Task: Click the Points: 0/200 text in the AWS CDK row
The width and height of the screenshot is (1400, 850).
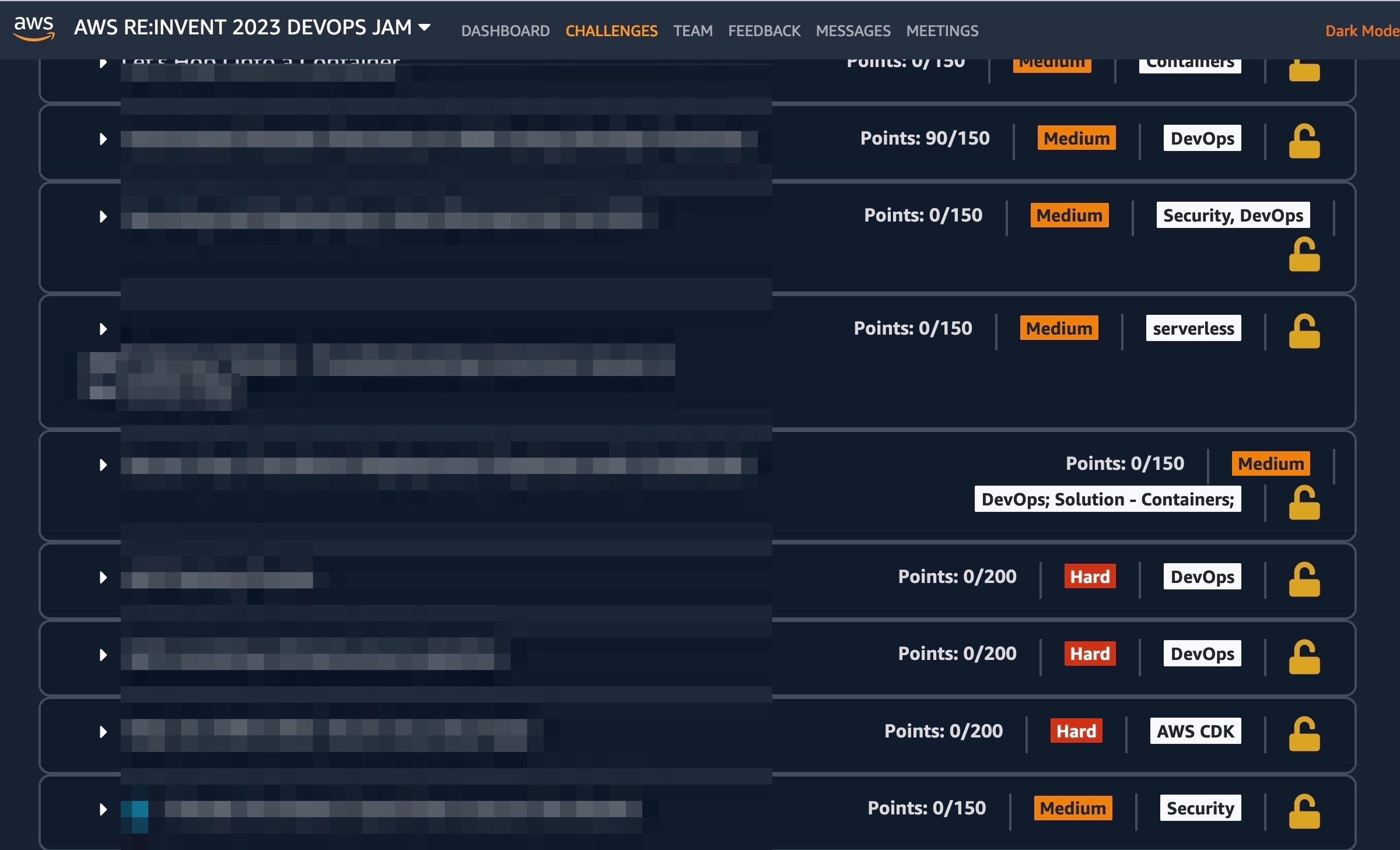Action: (943, 731)
